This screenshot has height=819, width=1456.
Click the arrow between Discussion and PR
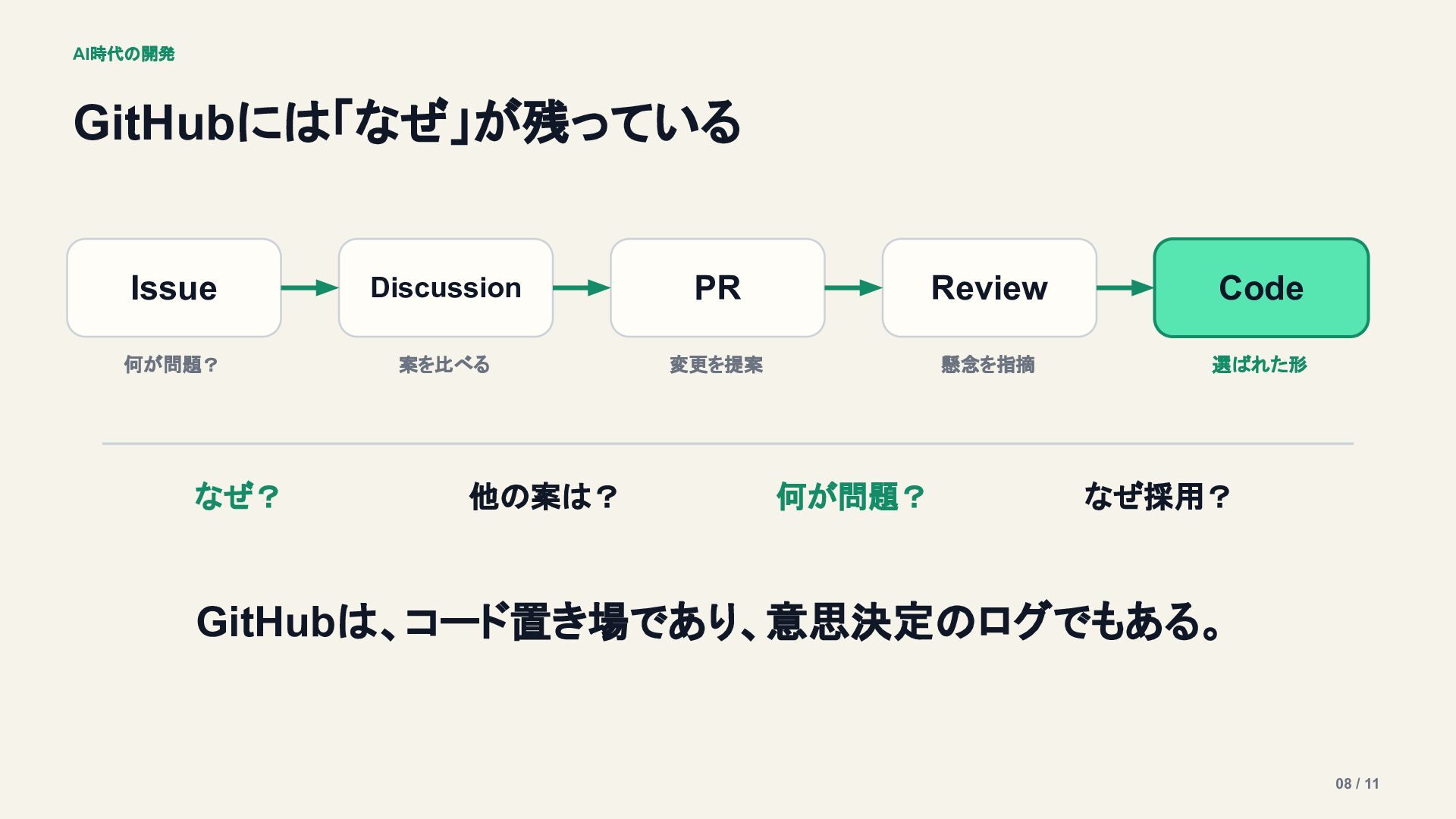(582, 287)
